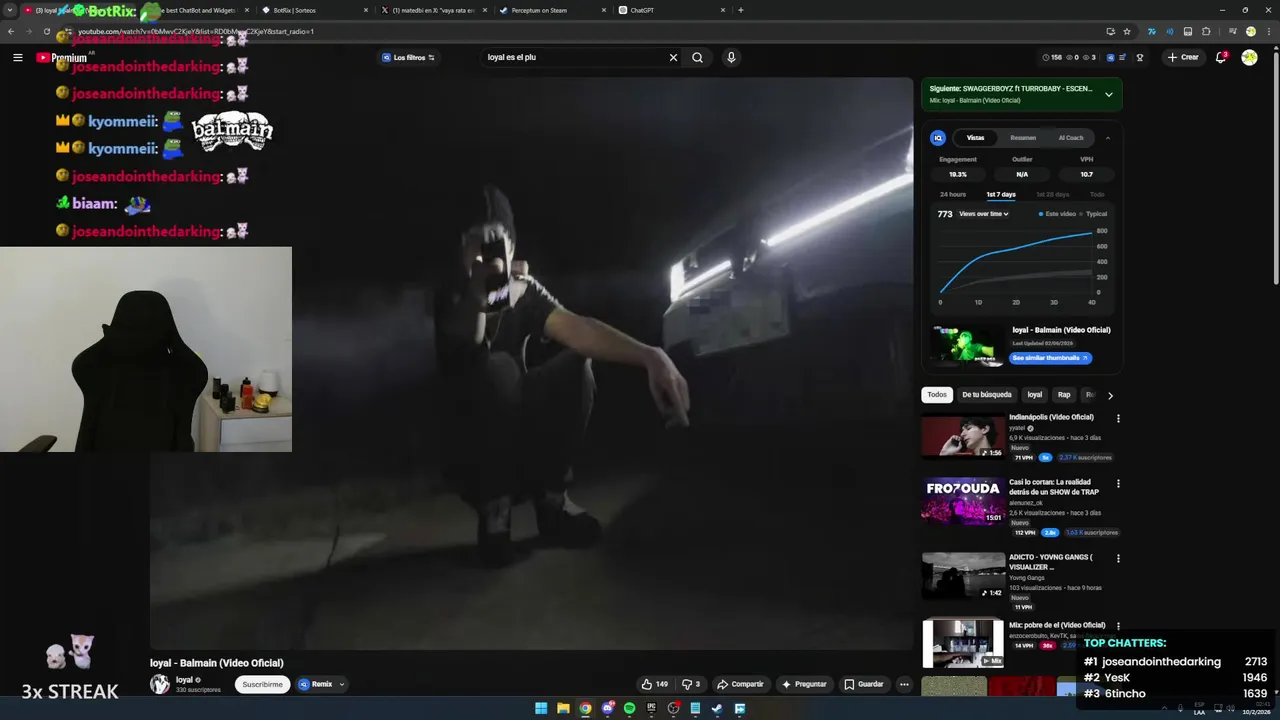
Task: Select the Todos filter chip
Action: [937, 395]
